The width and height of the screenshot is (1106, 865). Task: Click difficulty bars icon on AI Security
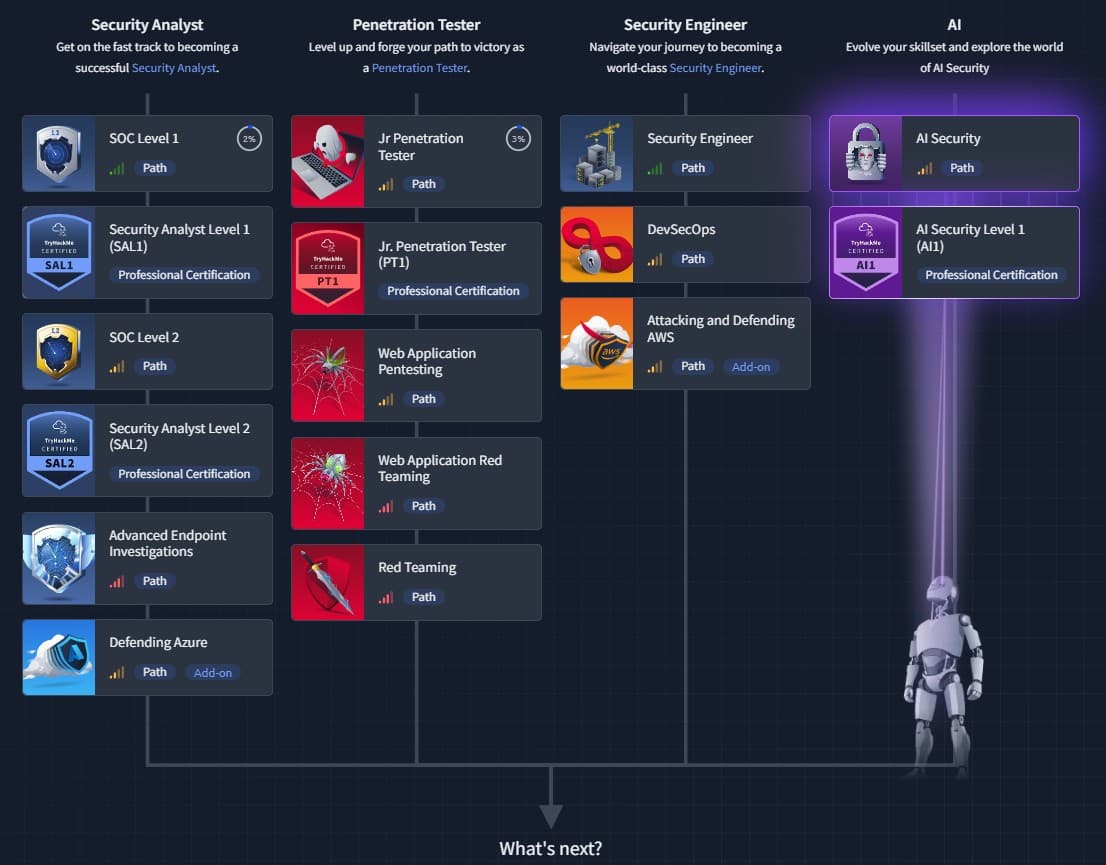[925, 169]
